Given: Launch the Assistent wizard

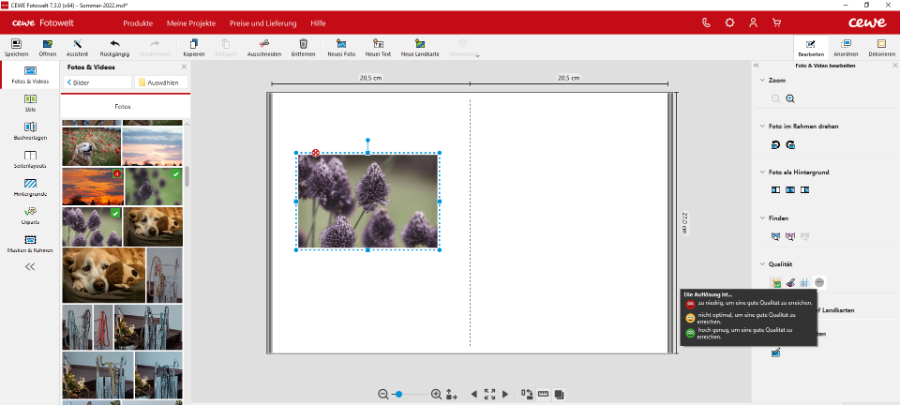Looking at the screenshot, I should point(77,47).
